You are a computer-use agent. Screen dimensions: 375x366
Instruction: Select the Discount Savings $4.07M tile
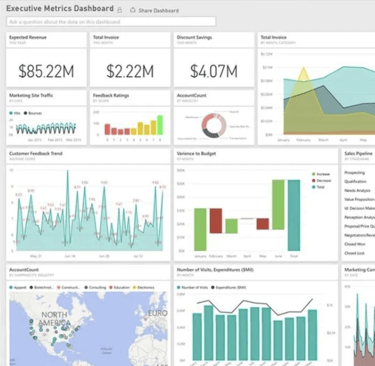pyautogui.click(x=214, y=60)
